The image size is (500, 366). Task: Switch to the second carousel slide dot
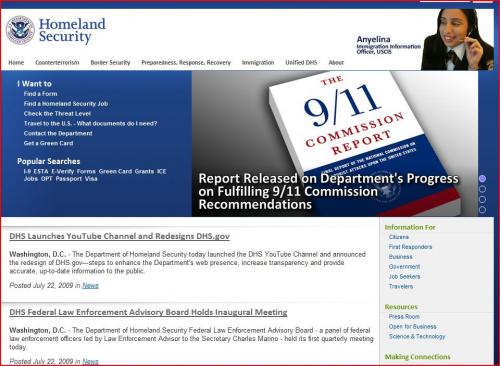pyautogui.click(x=482, y=189)
